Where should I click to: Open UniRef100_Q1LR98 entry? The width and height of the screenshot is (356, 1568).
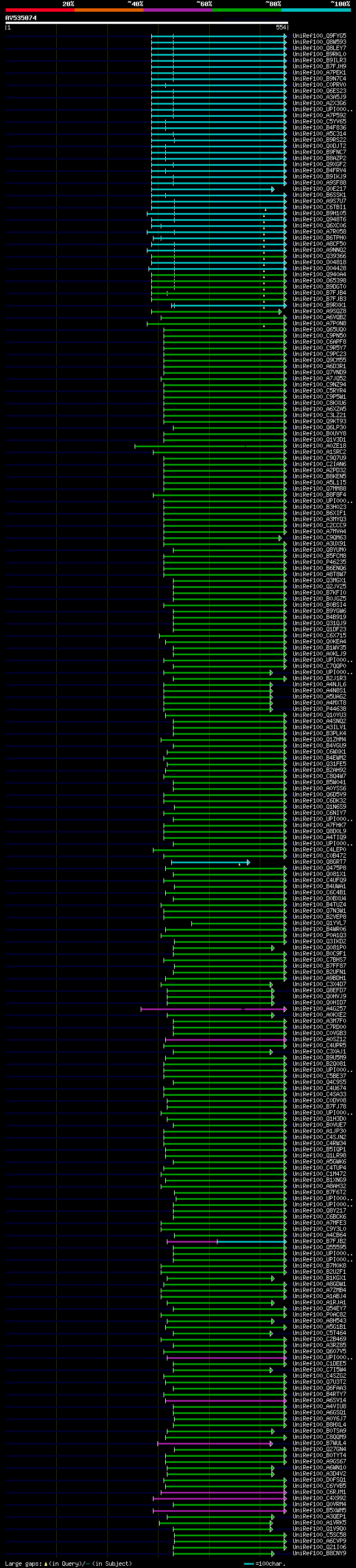(319, 1155)
